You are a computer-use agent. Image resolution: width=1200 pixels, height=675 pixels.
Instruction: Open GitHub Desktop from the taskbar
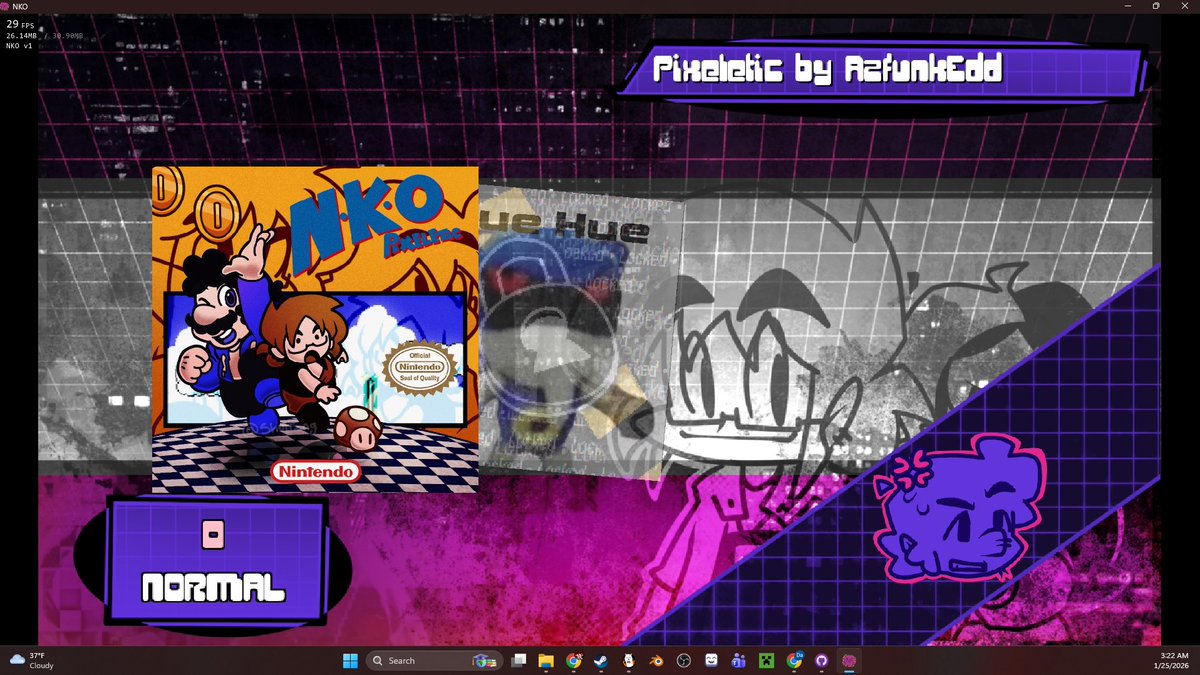click(821, 661)
